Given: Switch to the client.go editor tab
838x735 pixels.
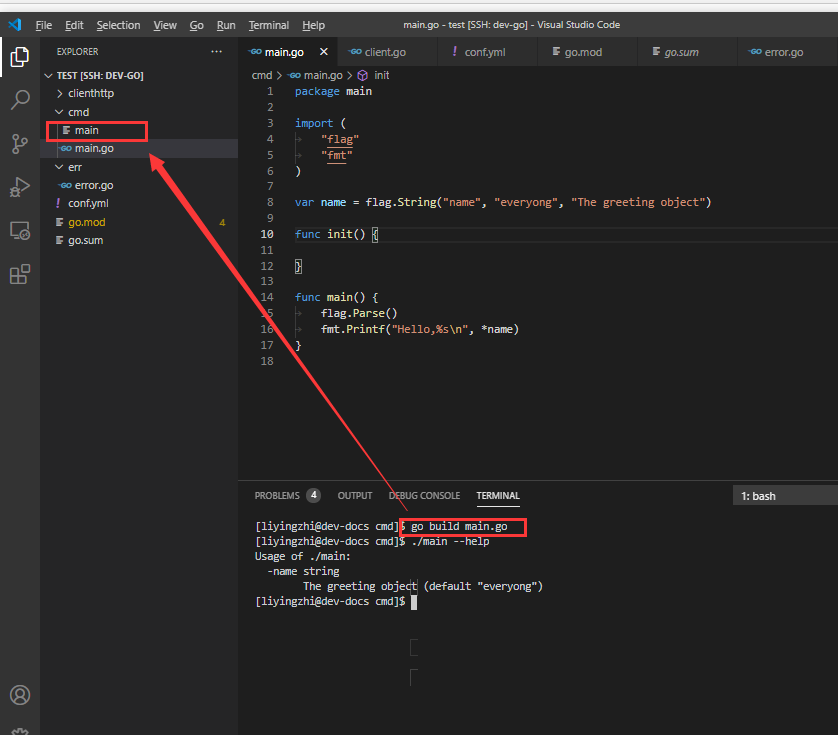Looking at the screenshot, I should tap(387, 52).
